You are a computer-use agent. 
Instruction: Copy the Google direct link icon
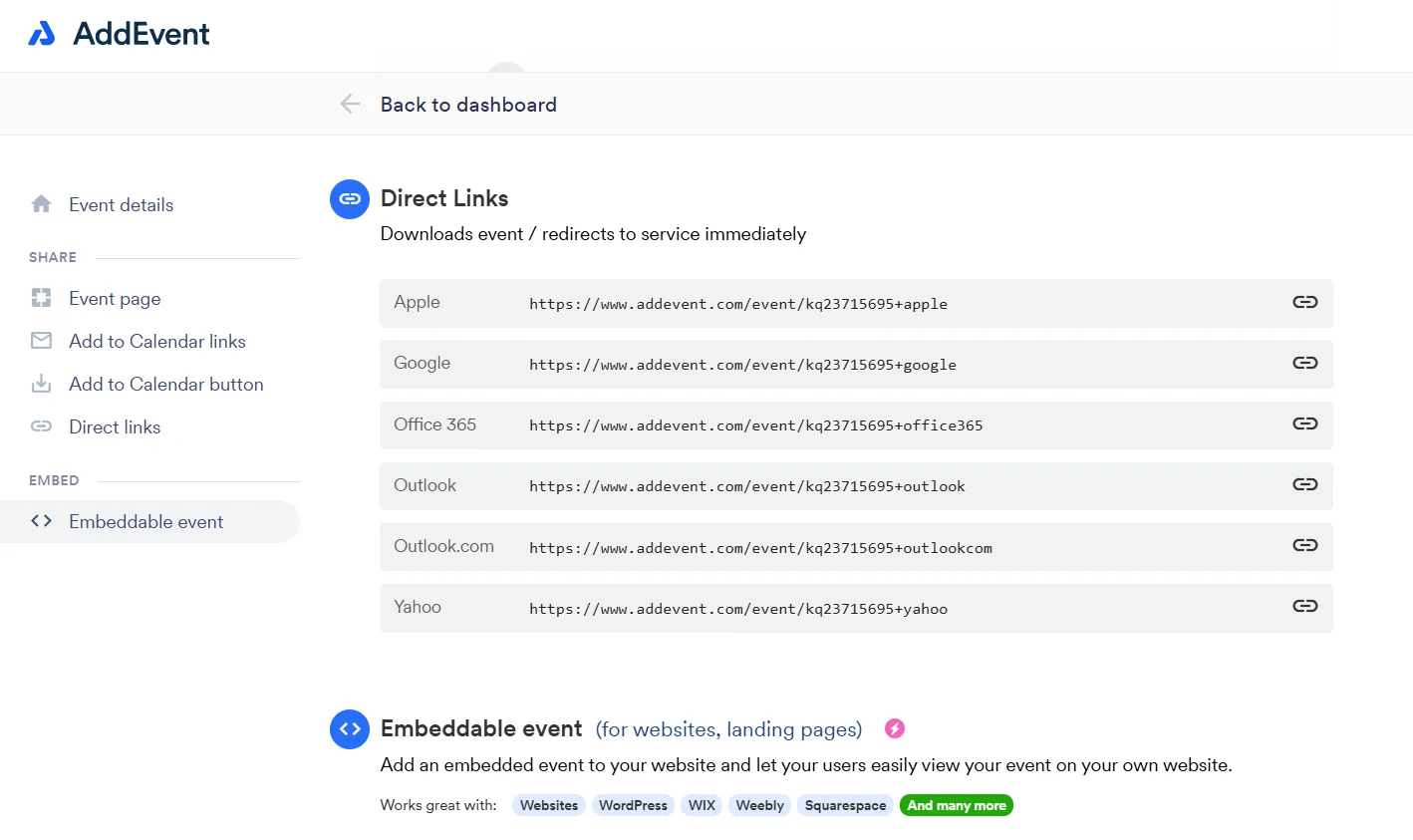(x=1305, y=363)
